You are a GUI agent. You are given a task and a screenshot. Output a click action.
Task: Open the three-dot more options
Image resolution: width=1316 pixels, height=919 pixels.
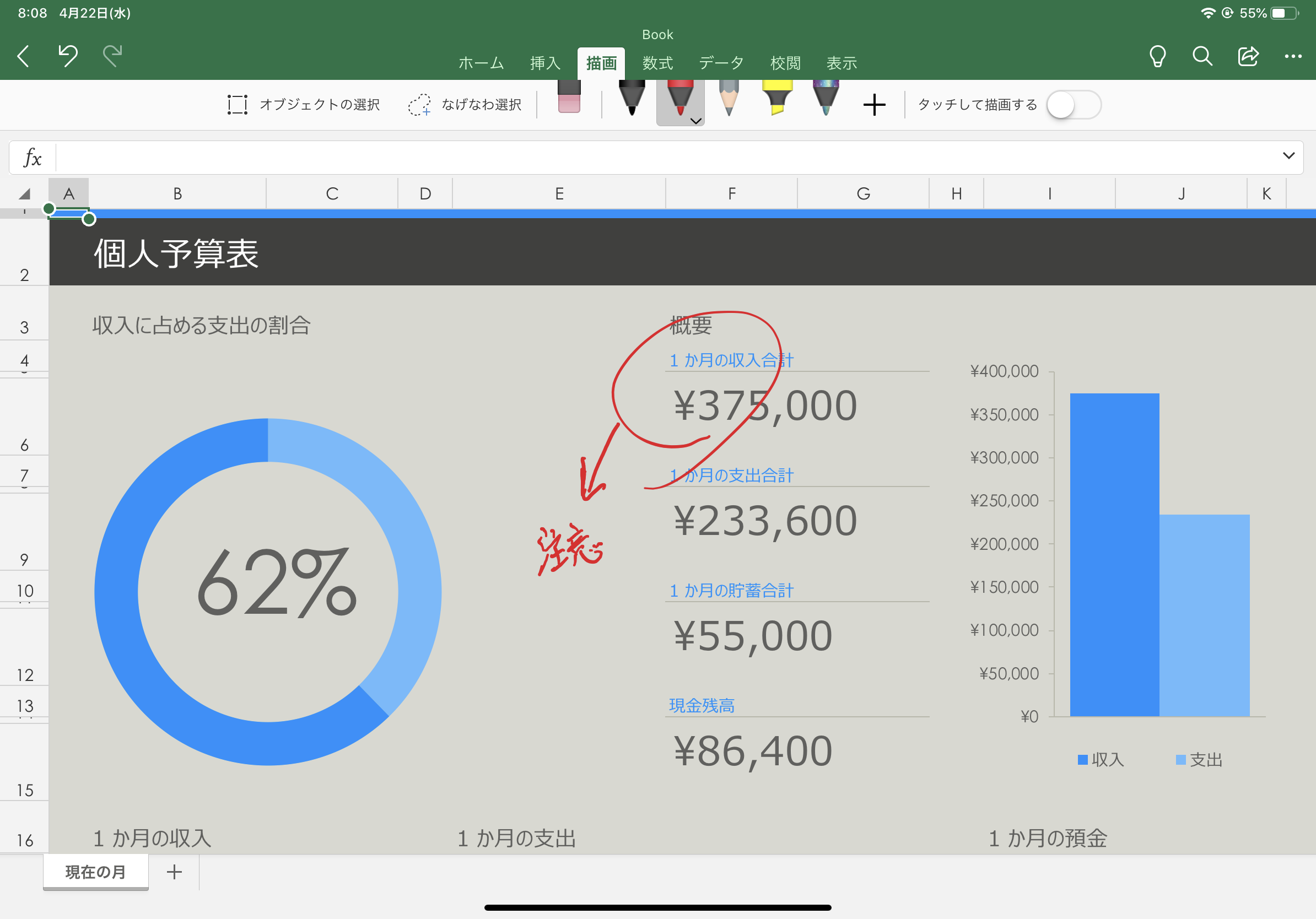1292,56
